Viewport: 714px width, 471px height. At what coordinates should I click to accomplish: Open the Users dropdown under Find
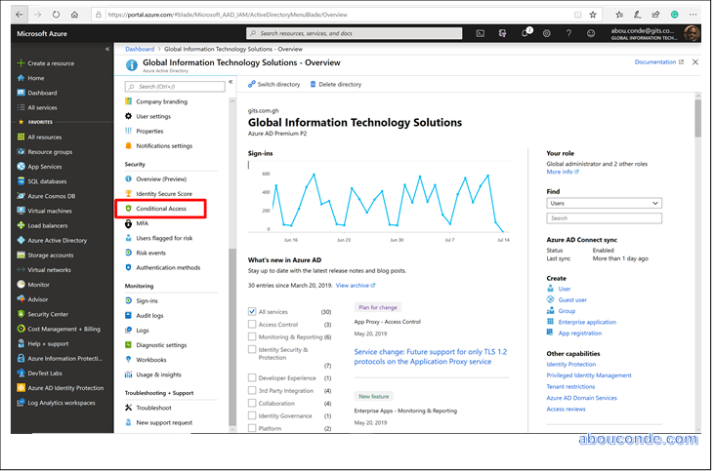coord(603,203)
